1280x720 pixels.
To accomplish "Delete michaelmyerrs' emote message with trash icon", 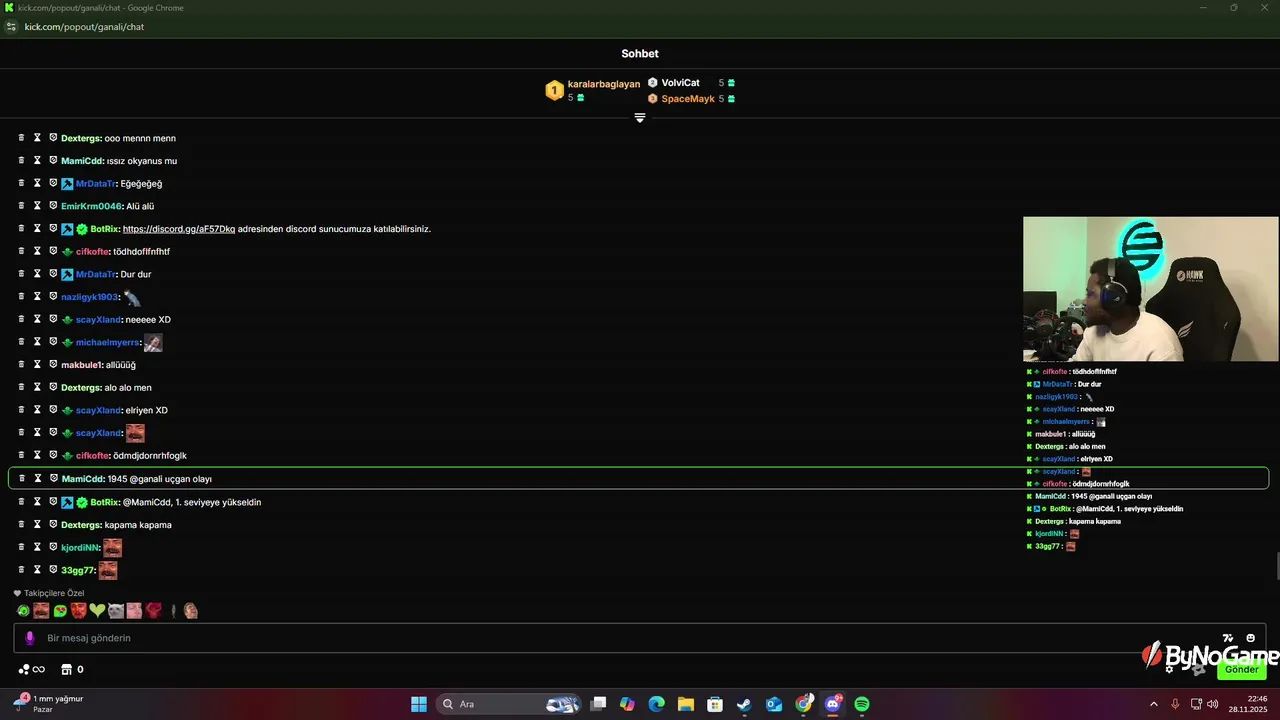I will click(x=21, y=342).
